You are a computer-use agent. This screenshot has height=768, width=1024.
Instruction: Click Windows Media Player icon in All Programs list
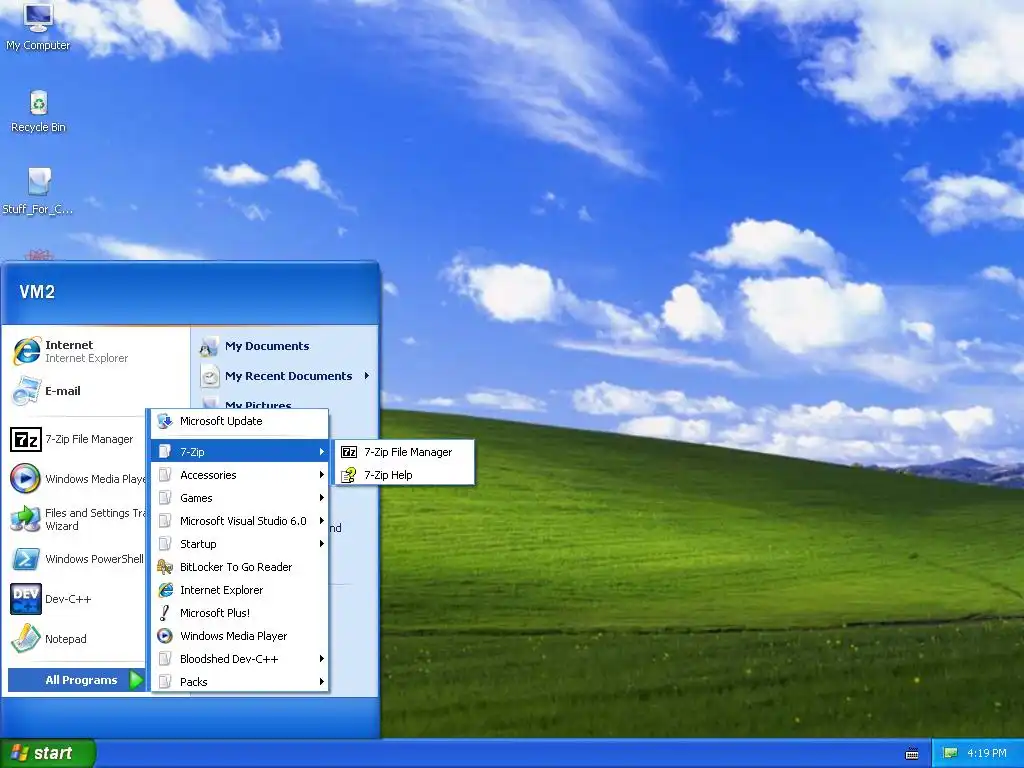(x=165, y=636)
